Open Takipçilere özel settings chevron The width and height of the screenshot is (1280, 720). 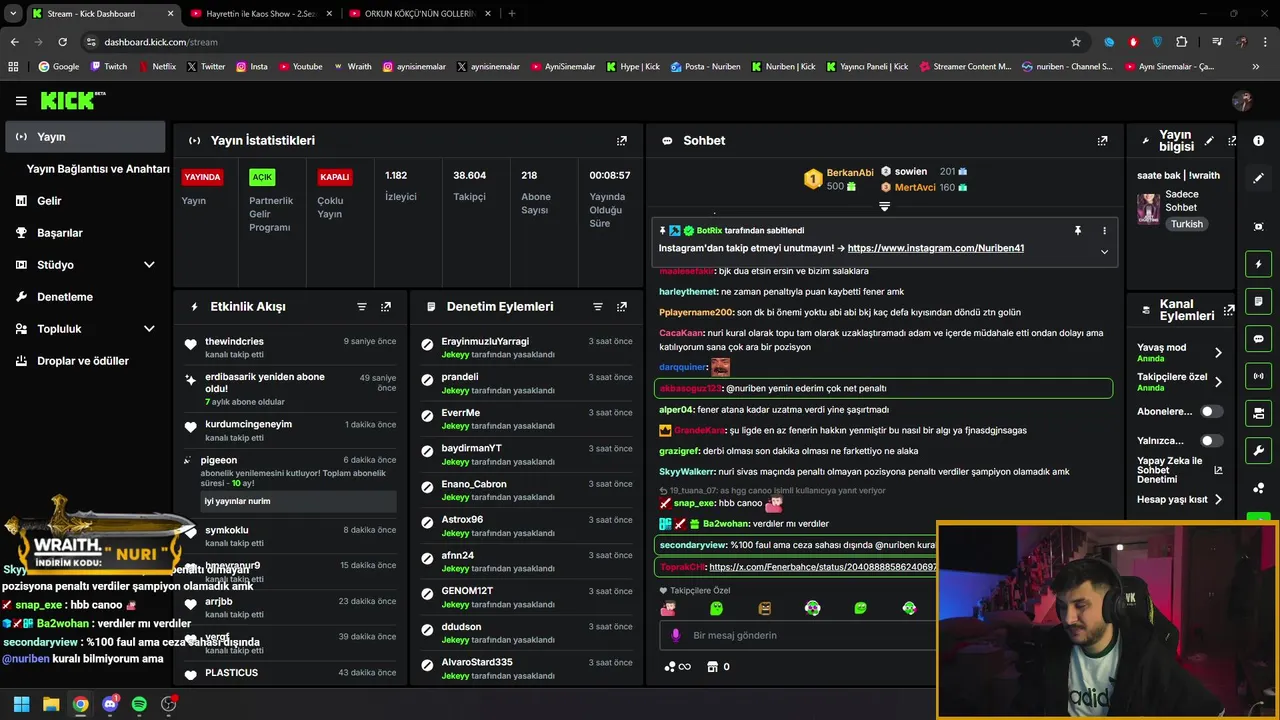coord(1218,382)
